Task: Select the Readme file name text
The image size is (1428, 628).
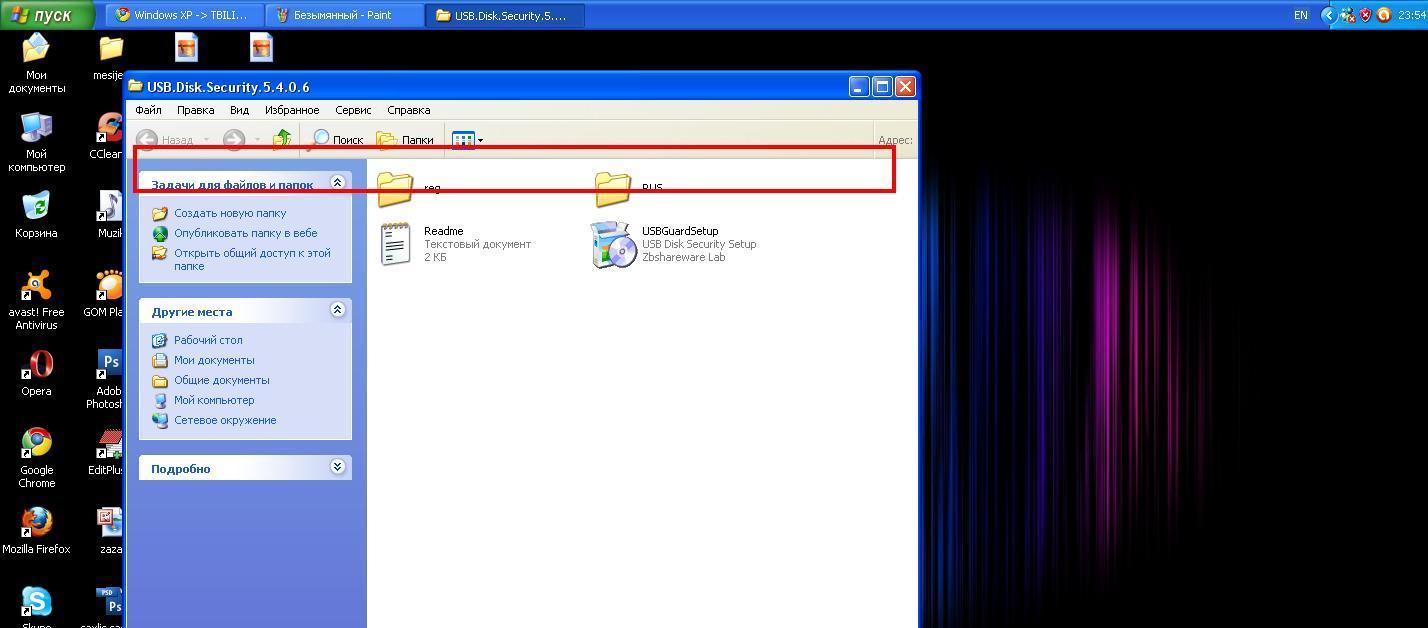Action: tap(443, 231)
